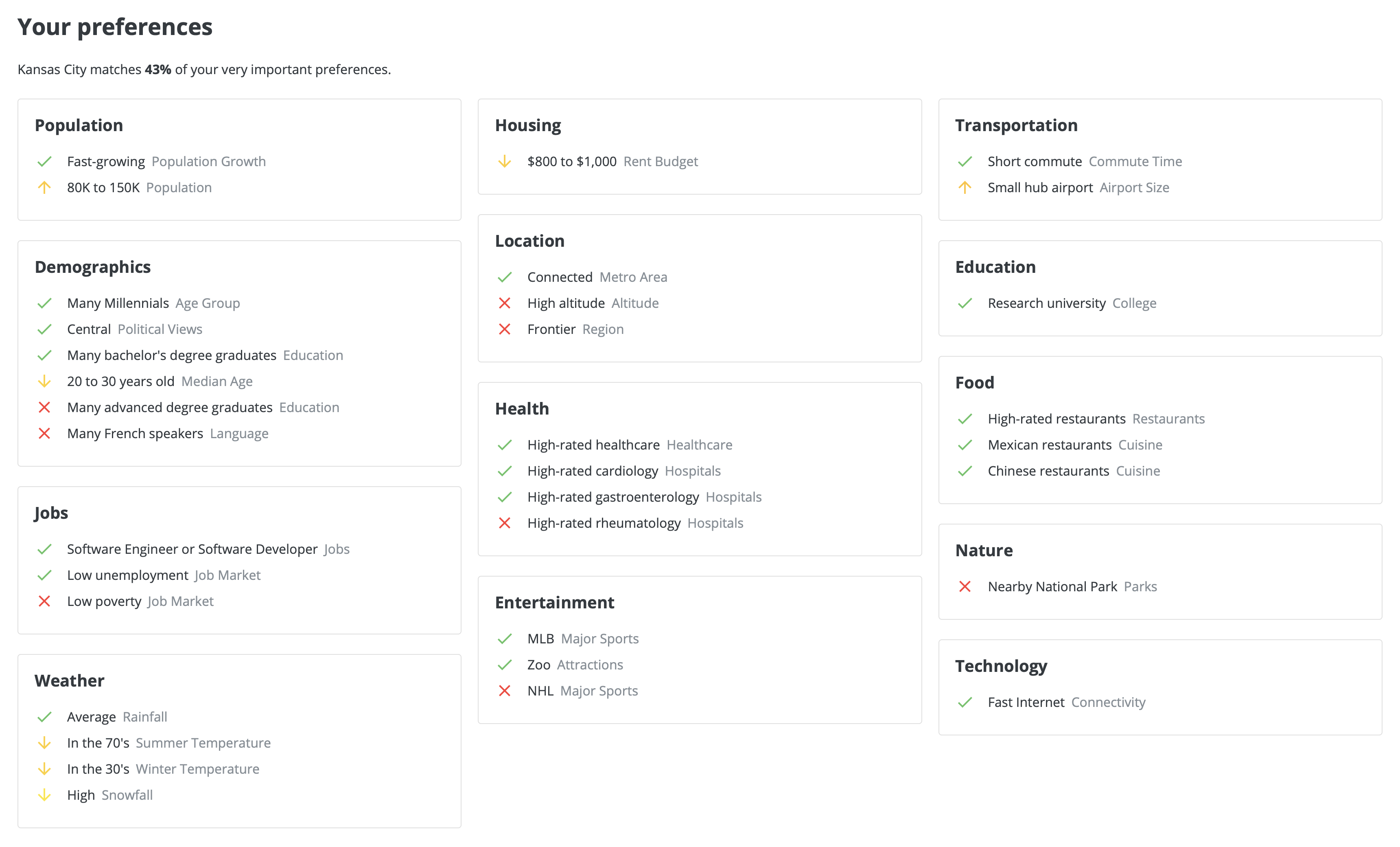Image resolution: width=1400 pixels, height=847 pixels.
Task: Click the red X beside Low poverty
Action: click(x=44, y=601)
